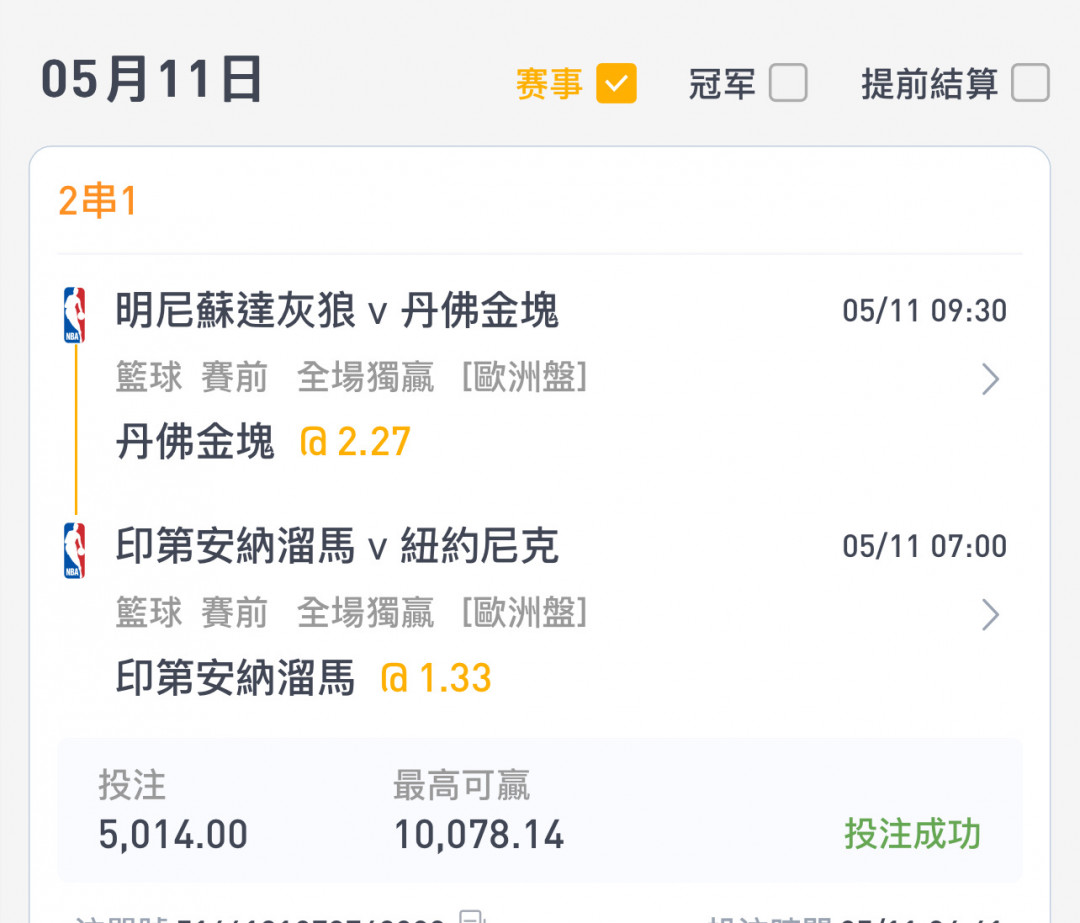The image size is (1080, 923).
Task: Click the 提前結算 filter label
Action: (x=929, y=84)
